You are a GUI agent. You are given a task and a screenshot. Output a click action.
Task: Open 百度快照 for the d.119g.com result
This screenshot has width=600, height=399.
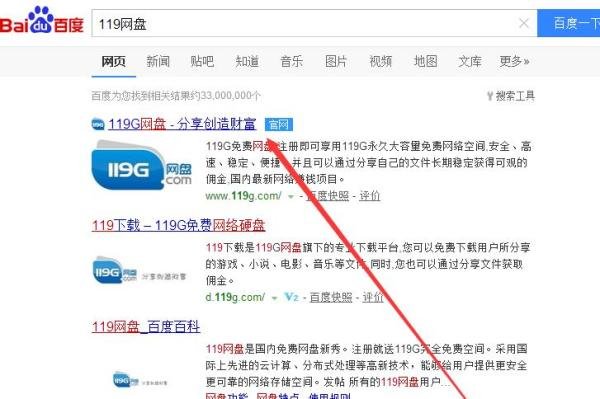(x=331, y=297)
